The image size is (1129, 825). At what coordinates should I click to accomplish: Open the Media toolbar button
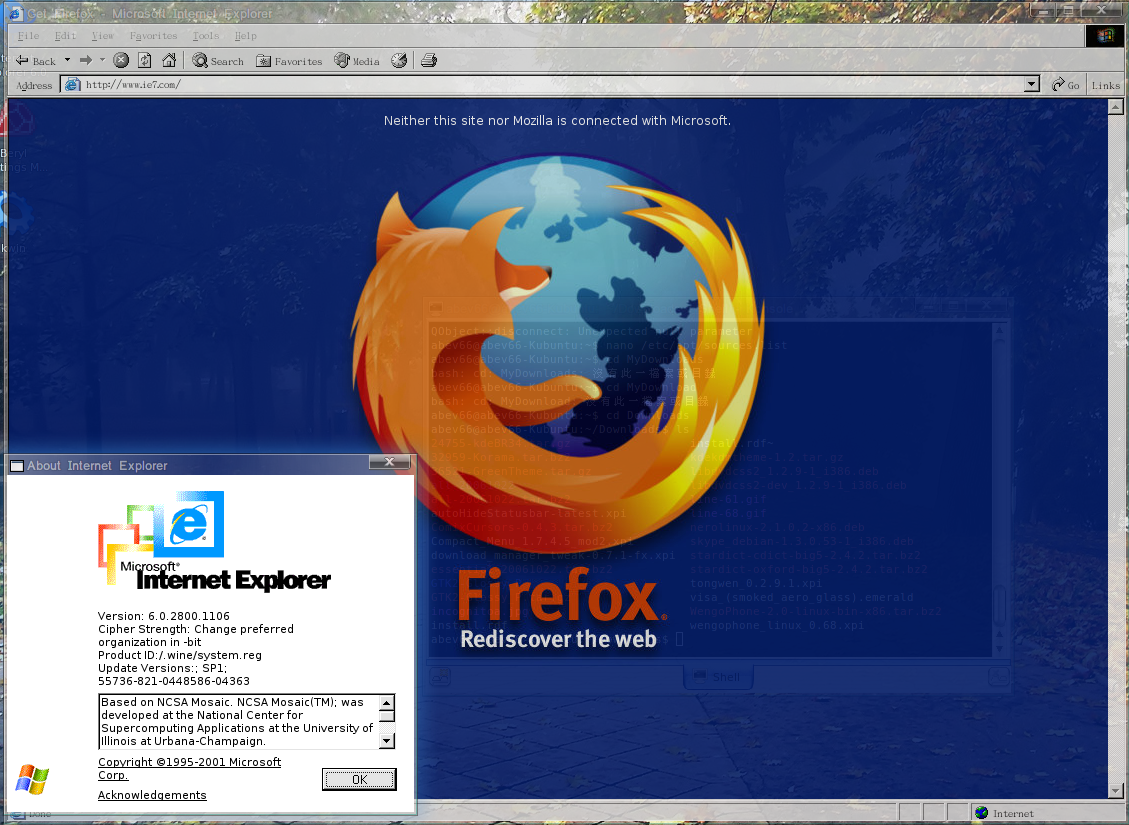pos(357,60)
